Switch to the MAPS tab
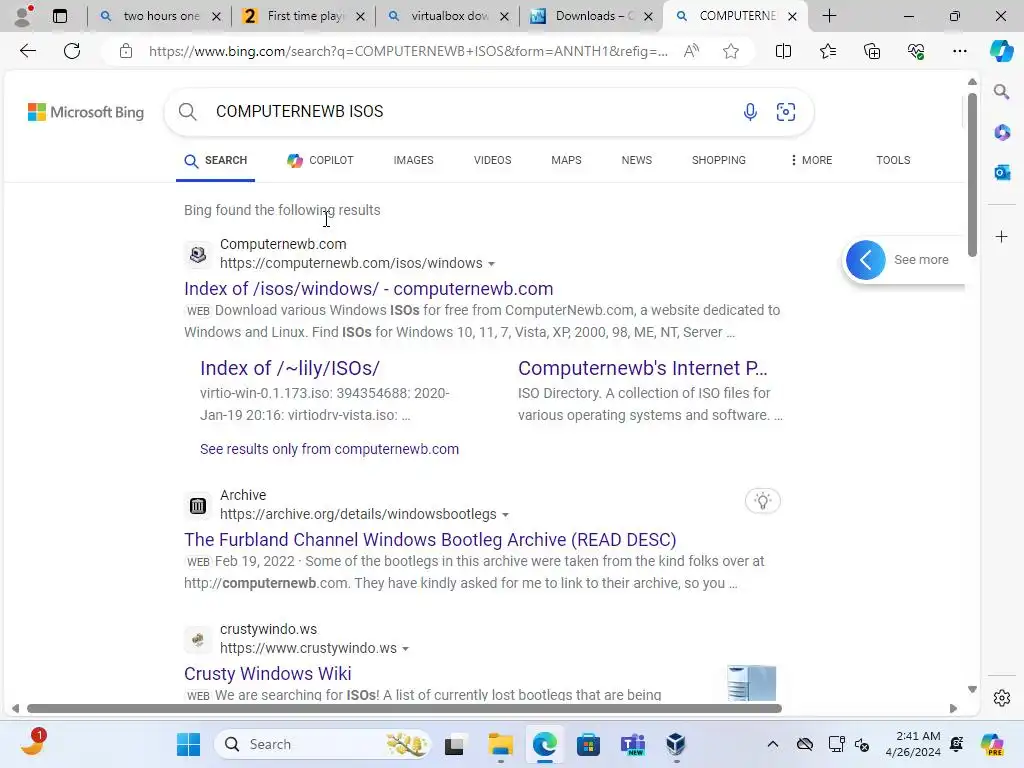 coord(566,160)
